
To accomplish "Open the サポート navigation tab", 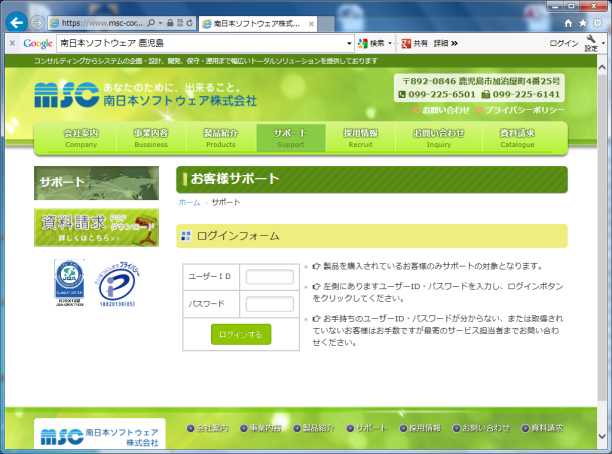I will pos(290,137).
